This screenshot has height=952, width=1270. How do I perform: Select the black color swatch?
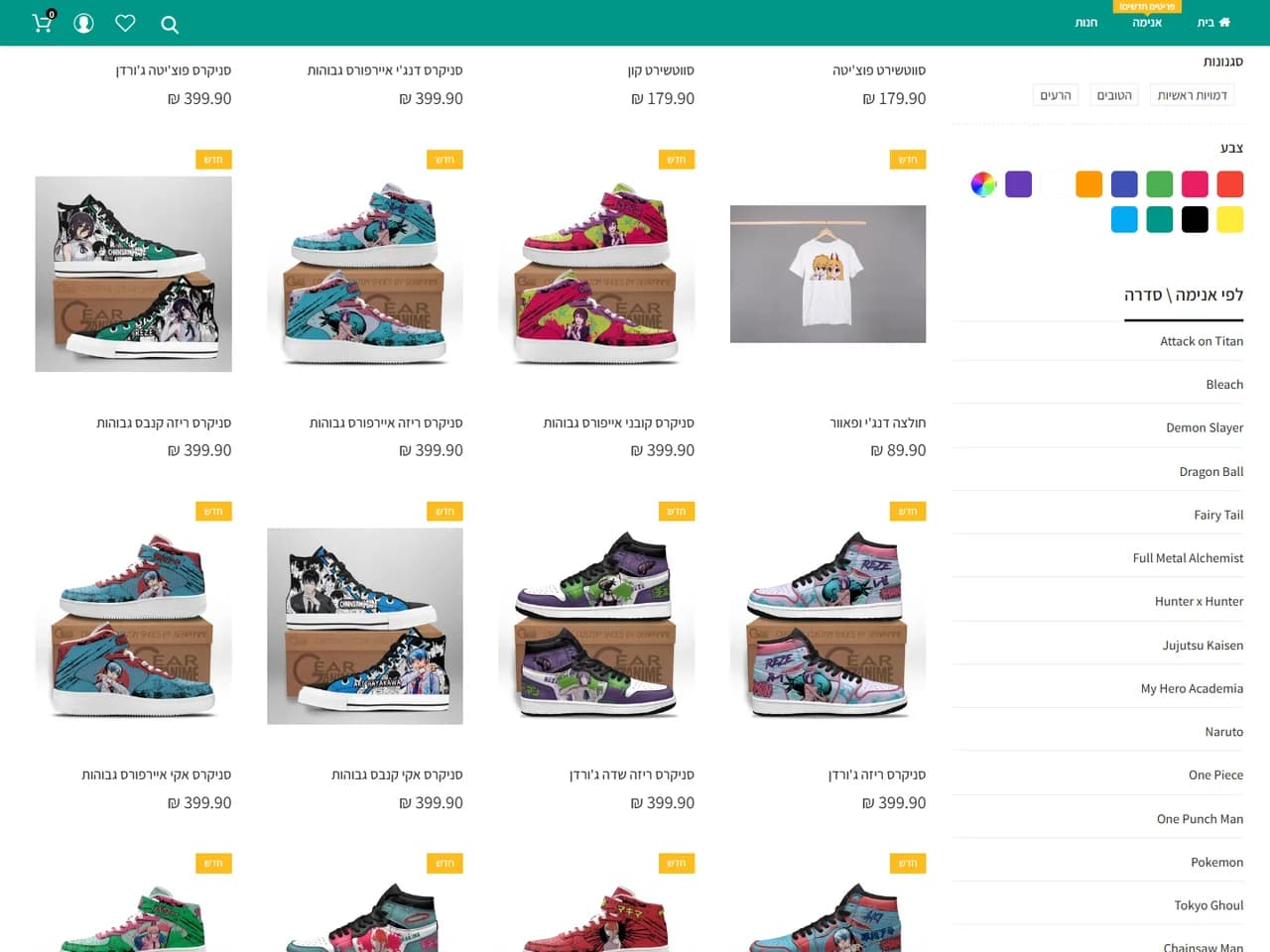[1195, 219]
